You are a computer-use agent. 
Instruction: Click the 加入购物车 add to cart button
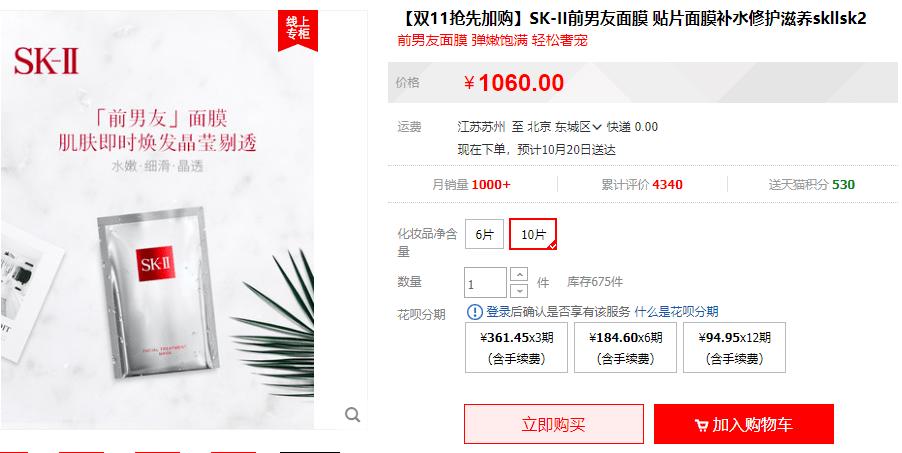pos(744,424)
